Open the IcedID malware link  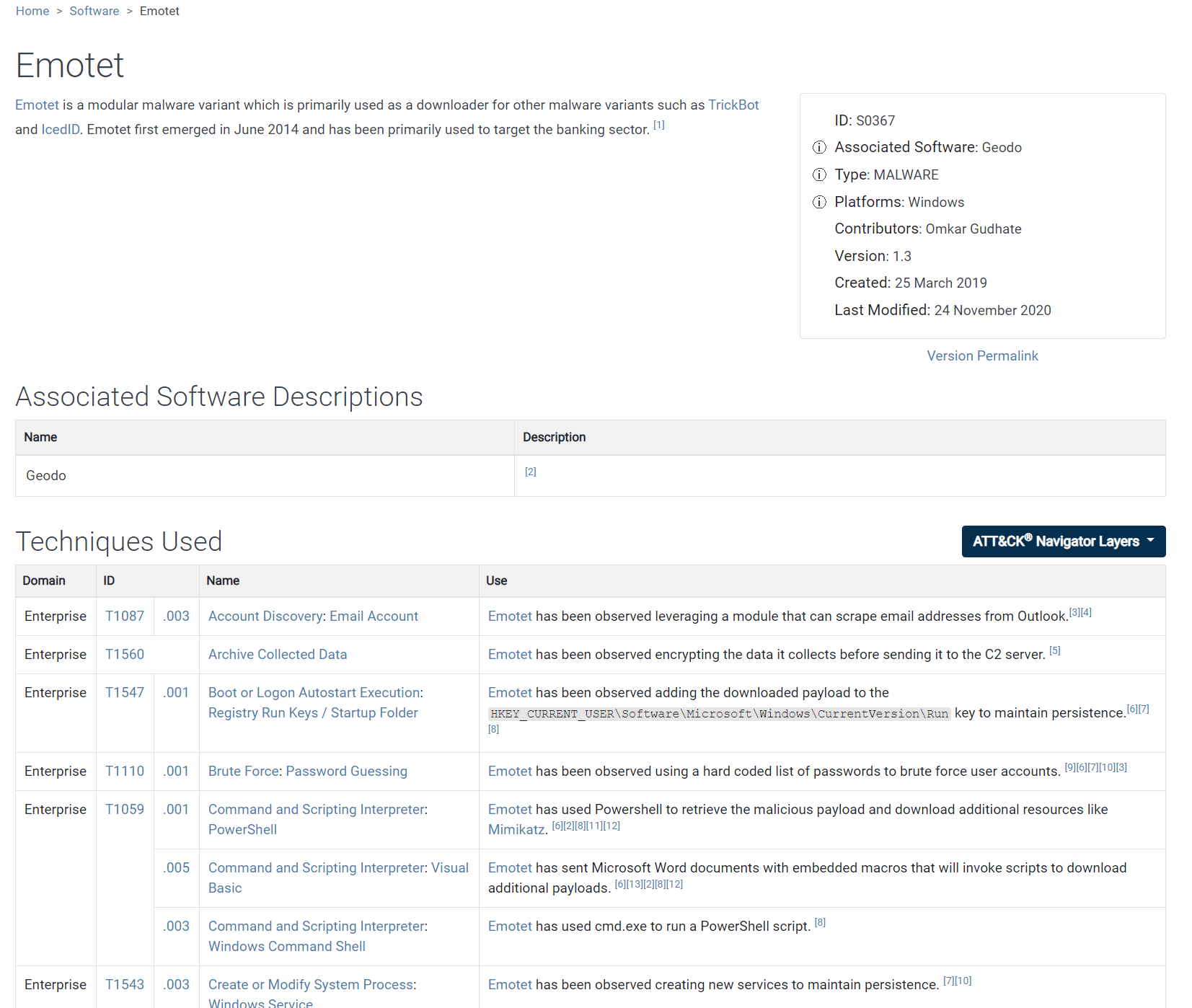click(x=61, y=130)
